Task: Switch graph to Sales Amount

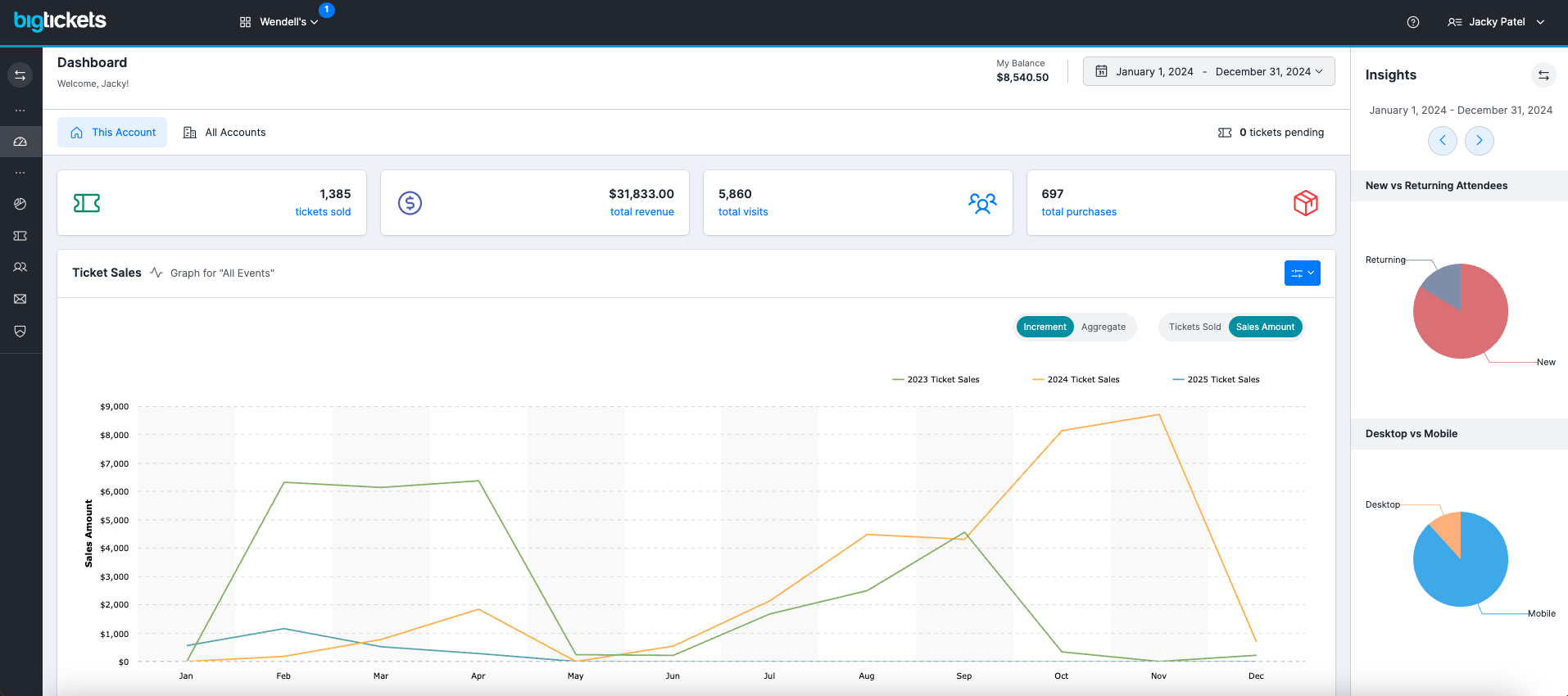Action: point(1266,327)
